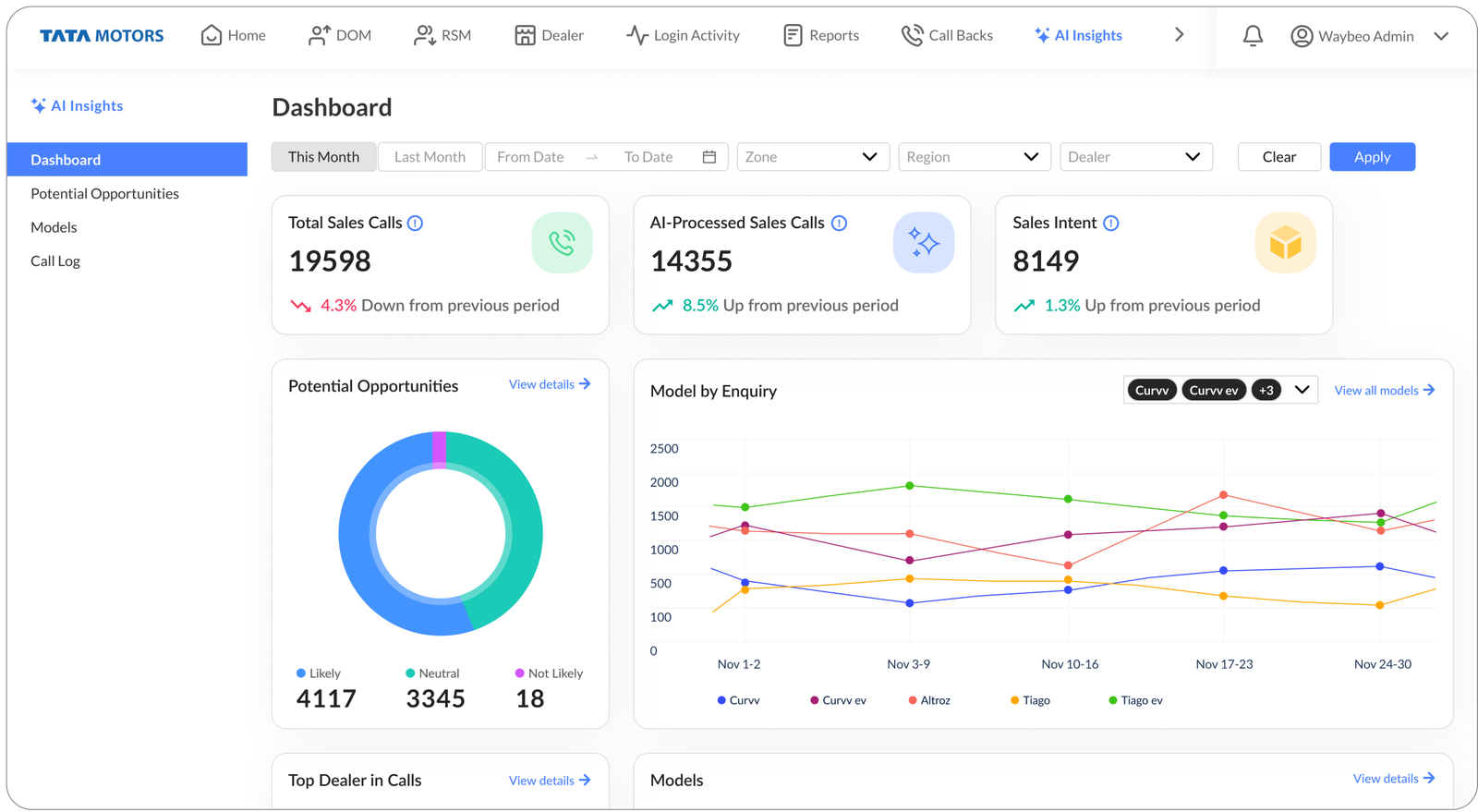Select the This Month filter toggle
Image resolution: width=1478 pixels, height=812 pixels.
[323, 157]
